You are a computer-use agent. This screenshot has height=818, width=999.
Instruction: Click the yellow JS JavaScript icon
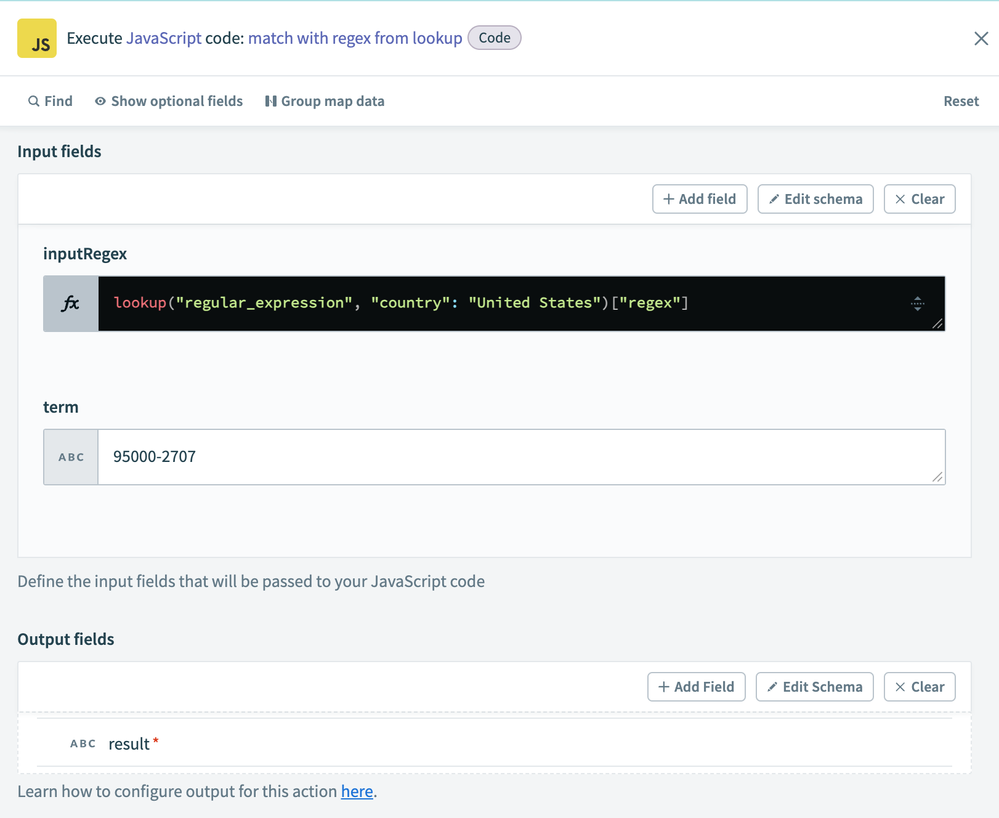pyautogui.click(x=37, y=39)
